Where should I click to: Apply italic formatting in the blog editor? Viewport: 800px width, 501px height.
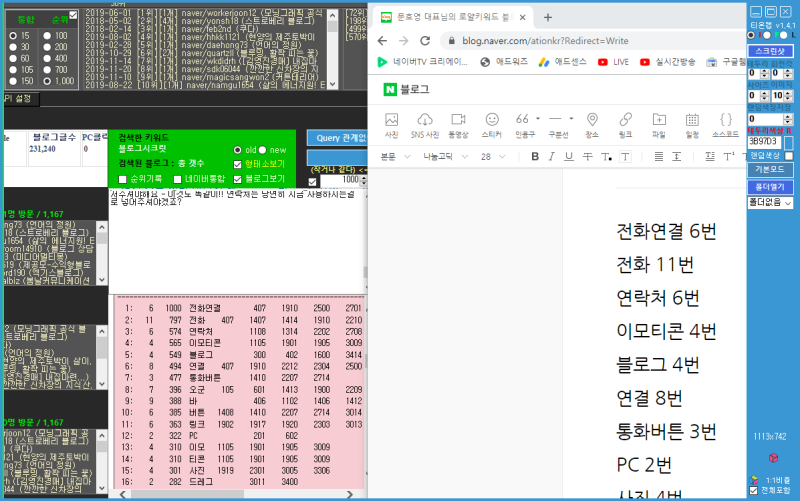pos(552,157)
